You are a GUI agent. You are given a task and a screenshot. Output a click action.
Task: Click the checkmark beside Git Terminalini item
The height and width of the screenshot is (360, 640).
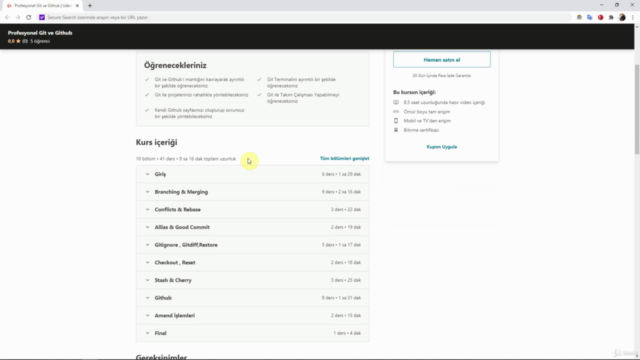[259, 80]
